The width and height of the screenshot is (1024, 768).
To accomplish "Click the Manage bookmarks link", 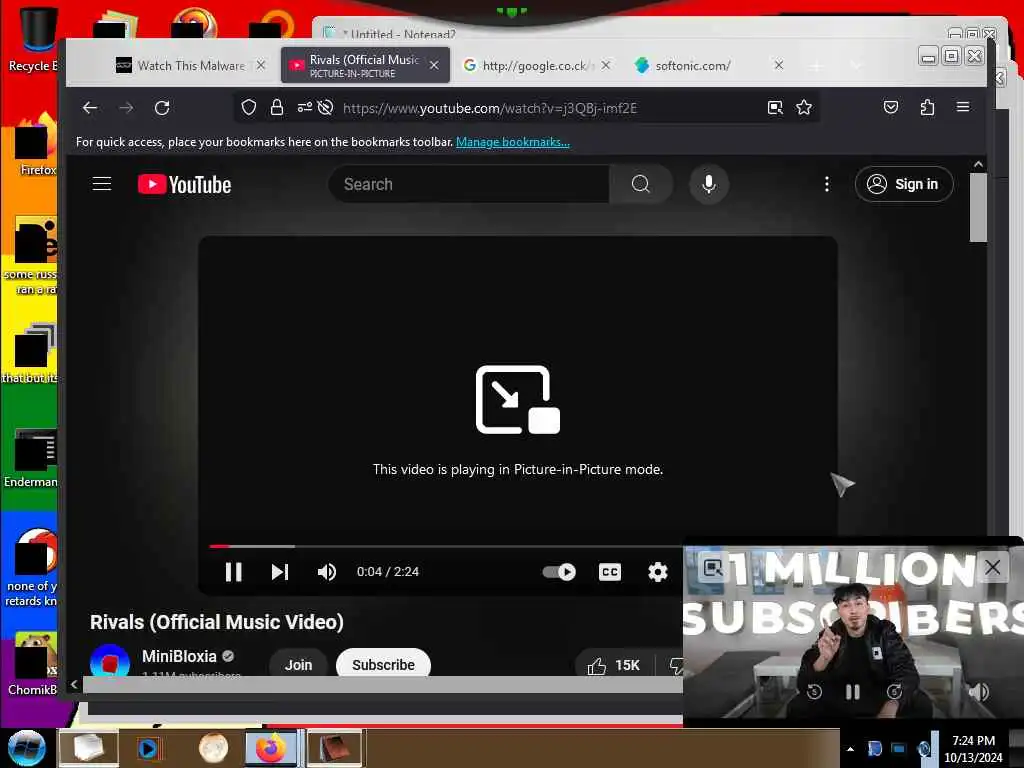I will [x=513, y=142].
